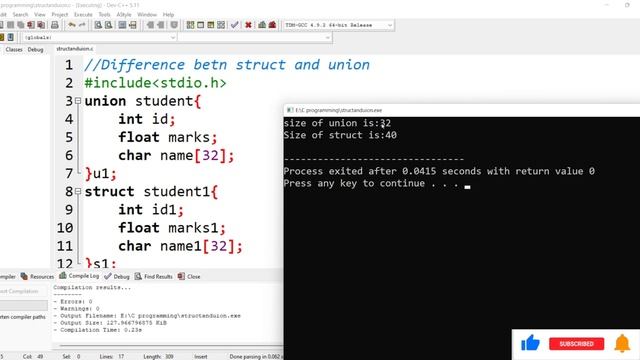640x360 pixels.
Task: Click the compilation progress bar
Action: point(23,305)
